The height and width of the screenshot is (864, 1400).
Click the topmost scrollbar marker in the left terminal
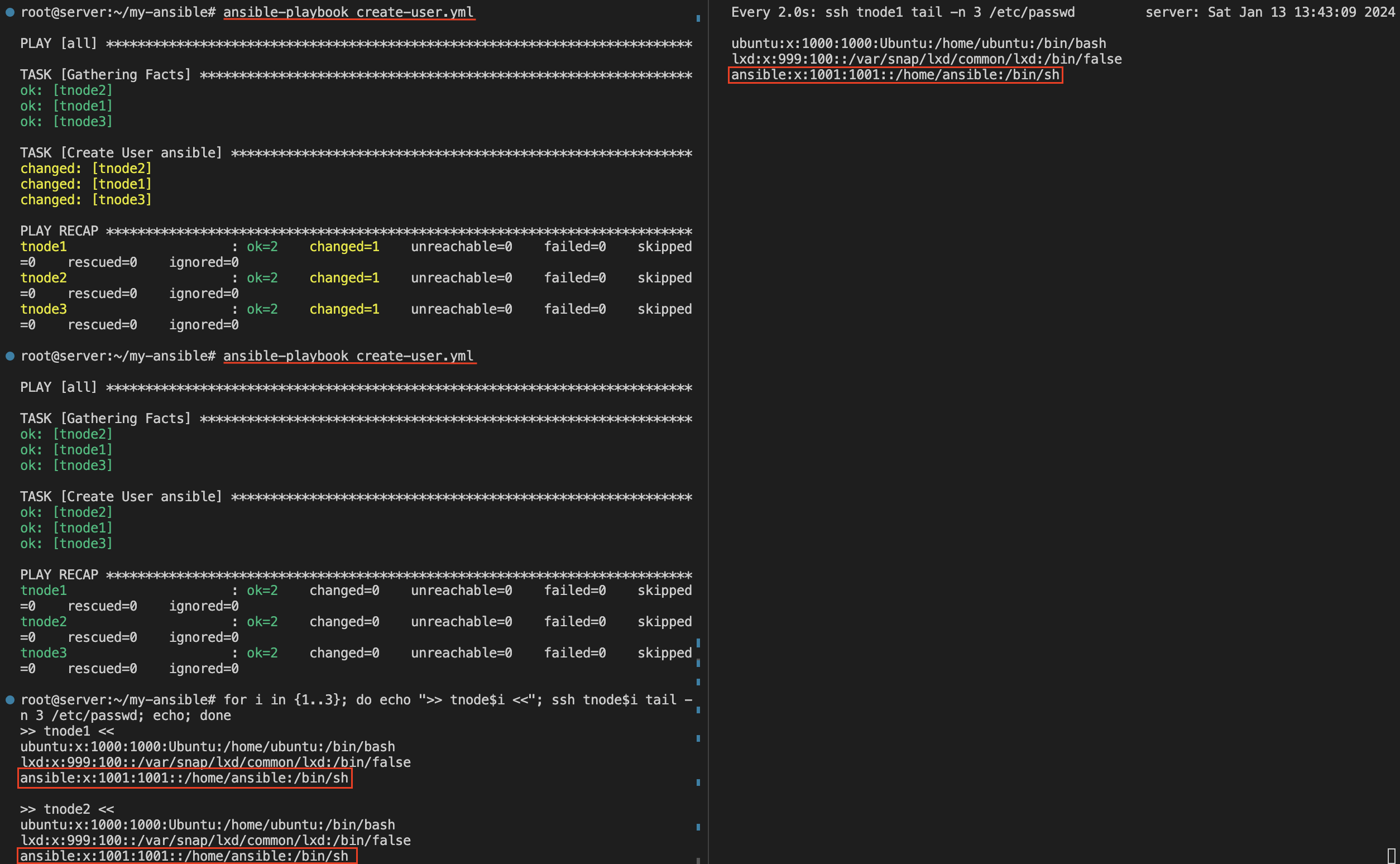698,18
